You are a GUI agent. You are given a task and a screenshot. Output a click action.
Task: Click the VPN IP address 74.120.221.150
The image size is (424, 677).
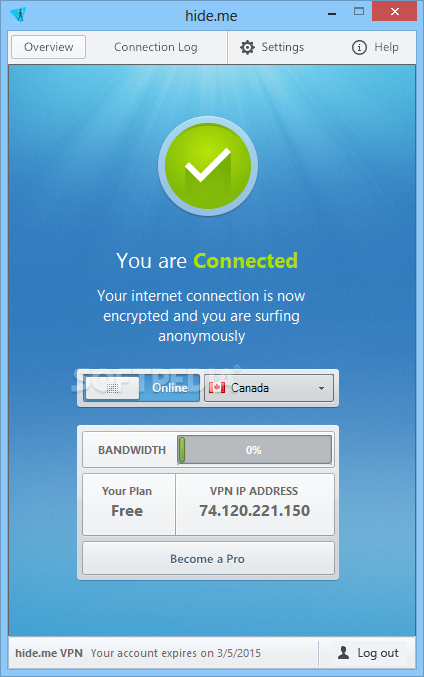pyautogui.click(x=254, y=511)
